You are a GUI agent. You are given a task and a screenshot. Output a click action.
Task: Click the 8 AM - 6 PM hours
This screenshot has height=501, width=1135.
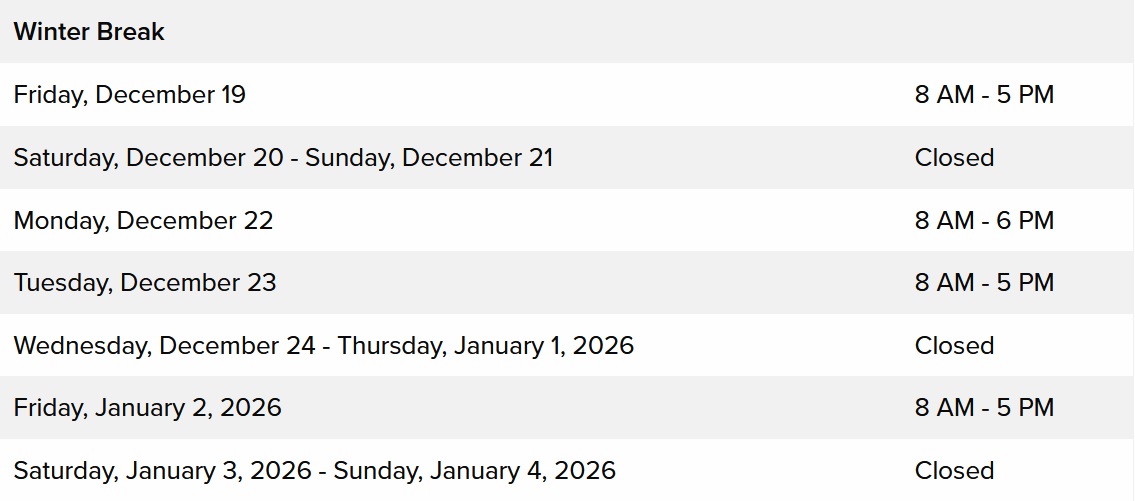point(984,220)
